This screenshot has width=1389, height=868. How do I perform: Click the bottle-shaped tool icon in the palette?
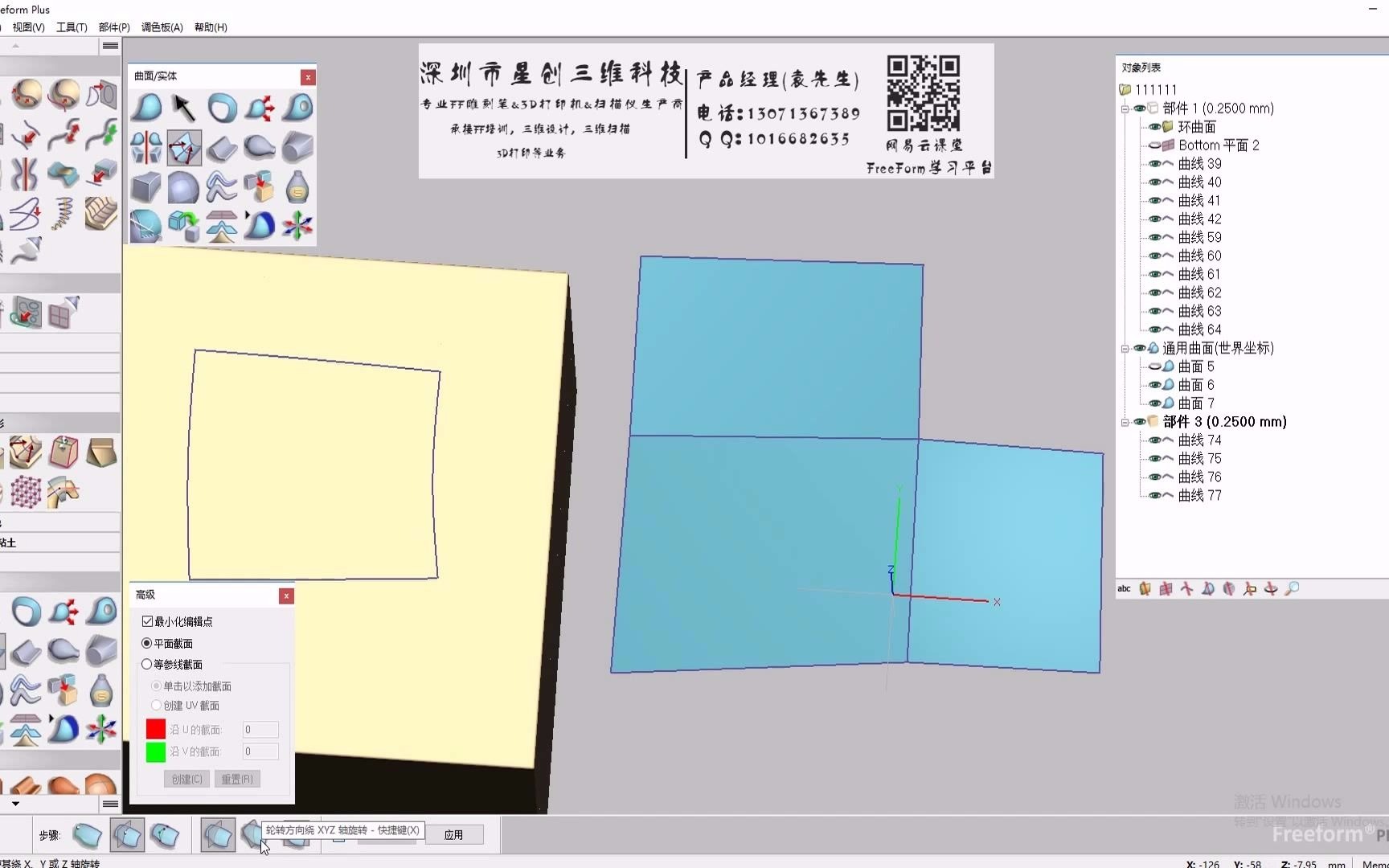(297, 187)
